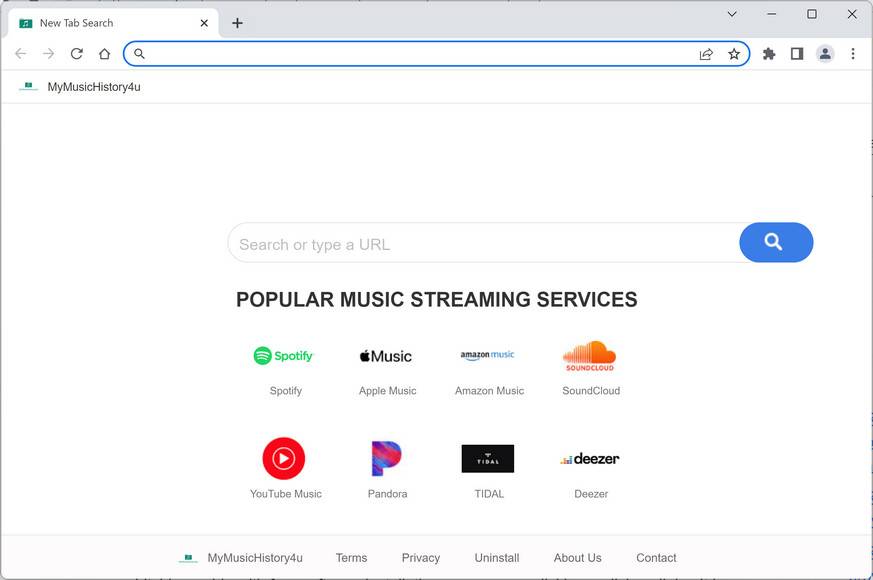873x580 pixels.
Task: Click the Deezer text label
Action: click(x=591, y=494)
